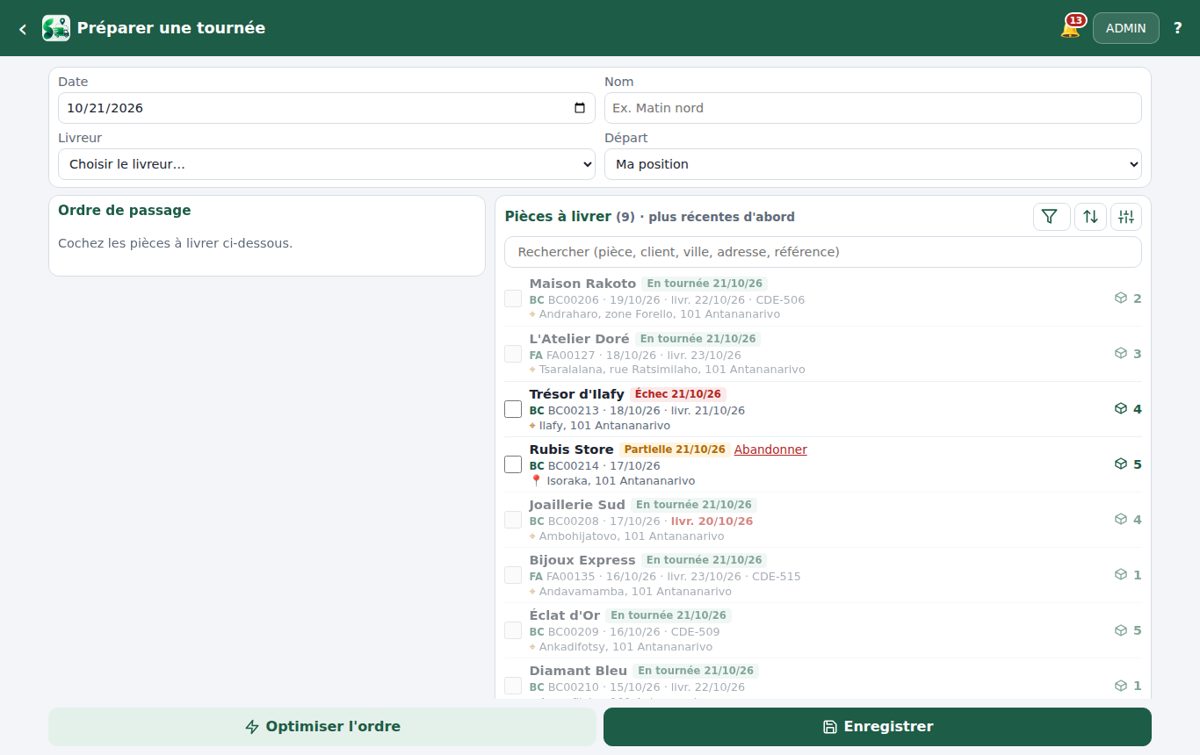The width and height of the screenshot is (1200, 755).
Task: Open the calendar picker in Date field
Action: click(x=580, y=108)
